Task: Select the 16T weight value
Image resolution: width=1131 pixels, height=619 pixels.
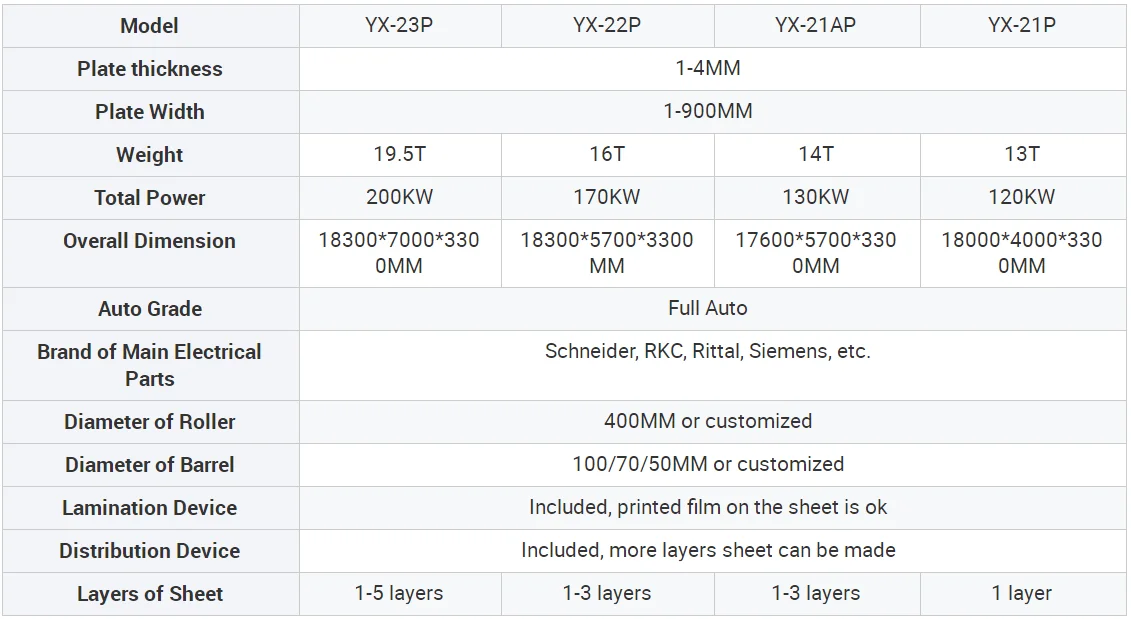Action: pyautogui.click(x=607, y=154)
